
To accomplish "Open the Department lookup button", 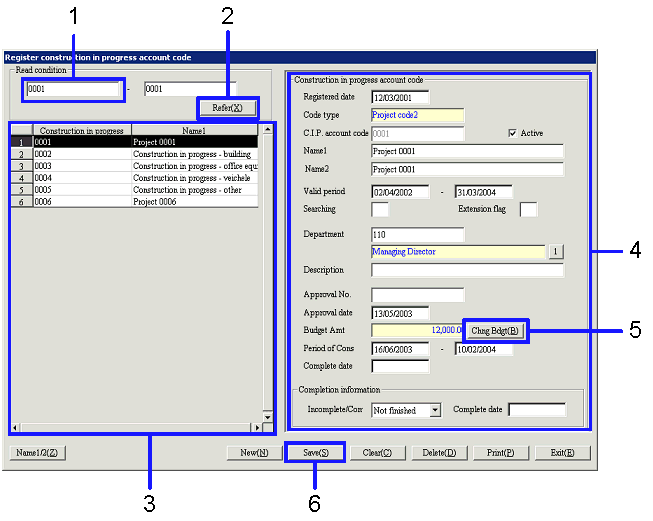I will pyautogui.click(x=557, y=252).
